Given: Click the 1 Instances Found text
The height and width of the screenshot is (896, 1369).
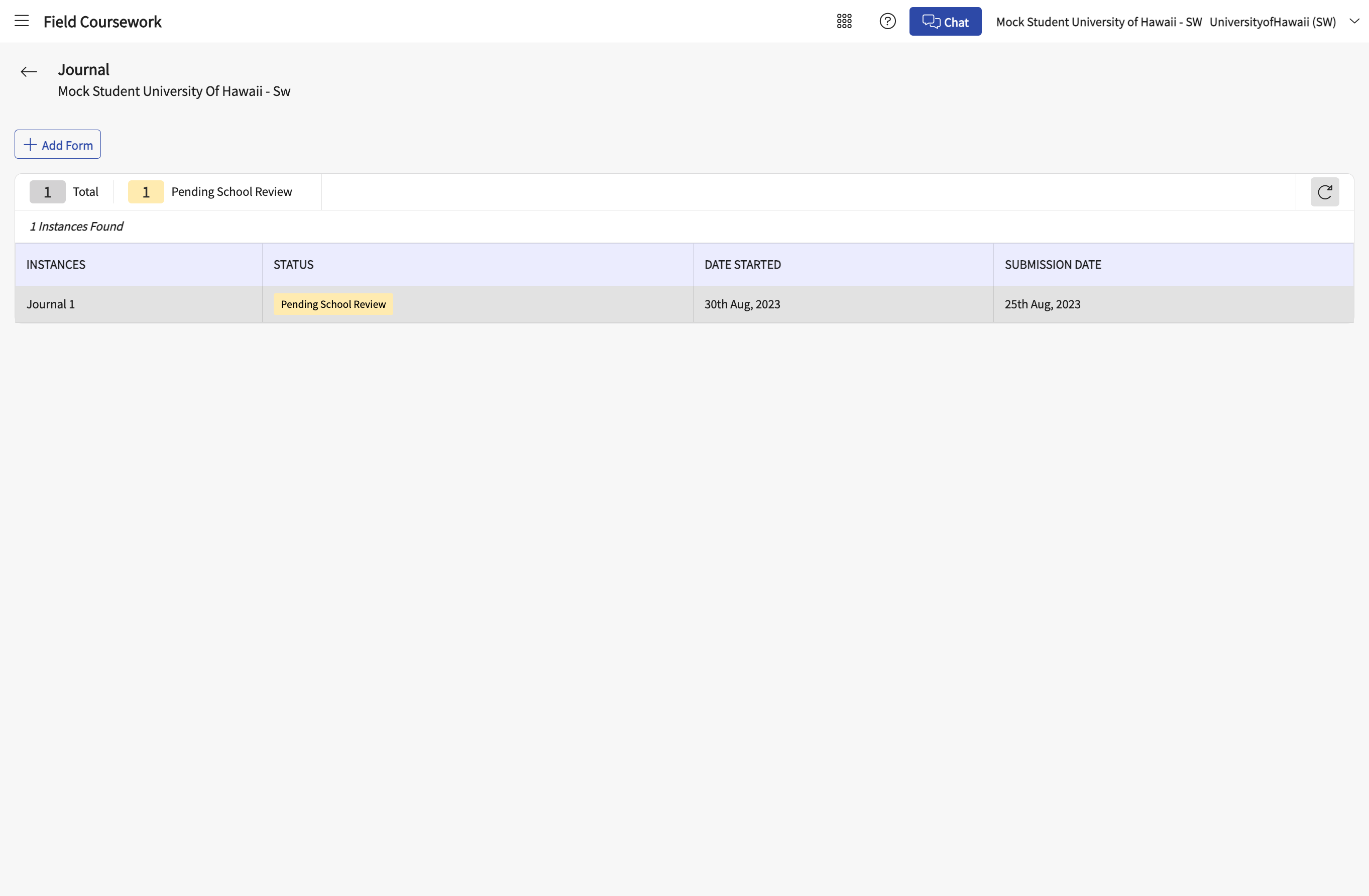Looking at the screenshot, I should pyautogui.click(x=76, y=227).
